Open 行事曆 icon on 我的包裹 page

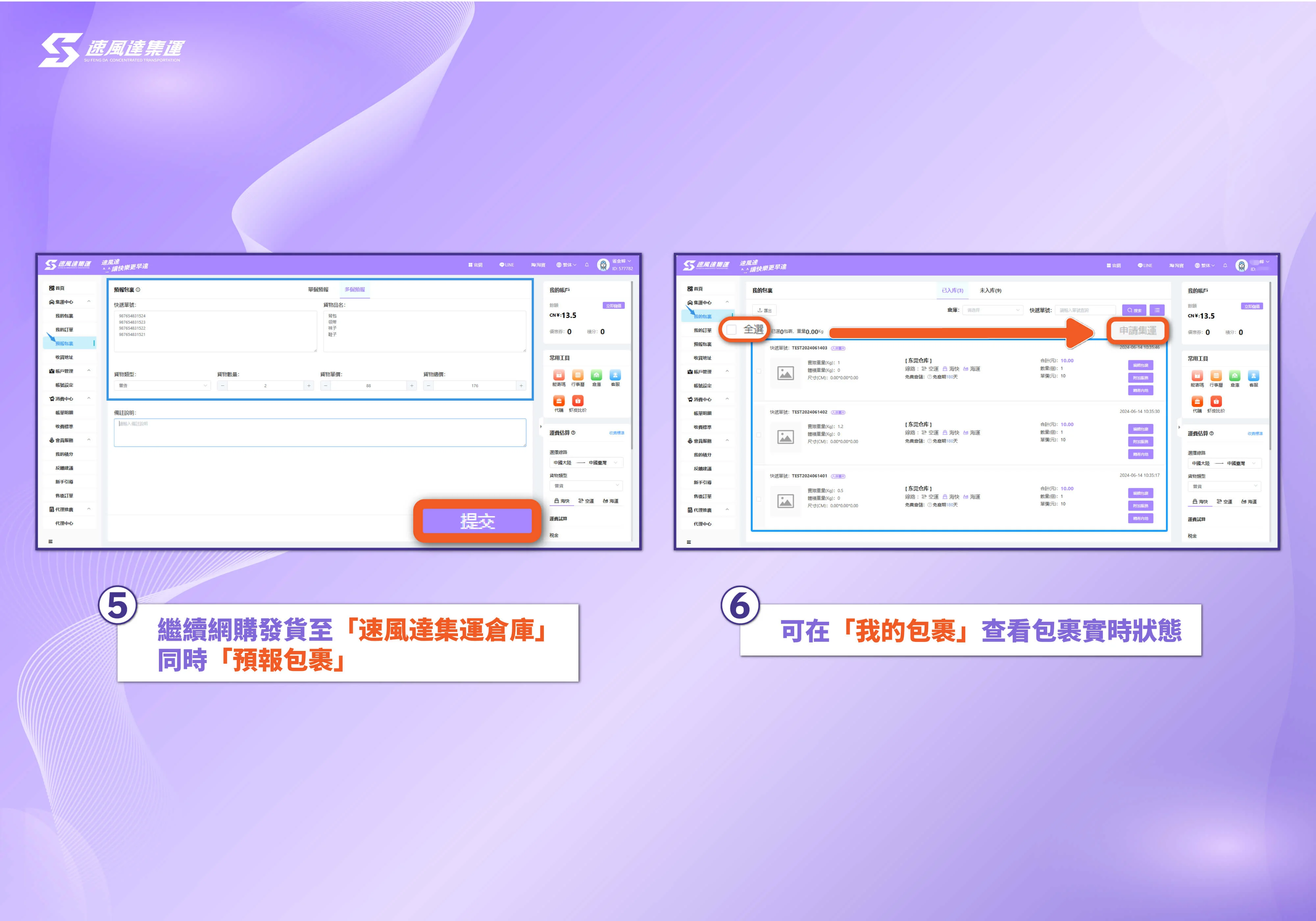click(x=1216, y=376)
